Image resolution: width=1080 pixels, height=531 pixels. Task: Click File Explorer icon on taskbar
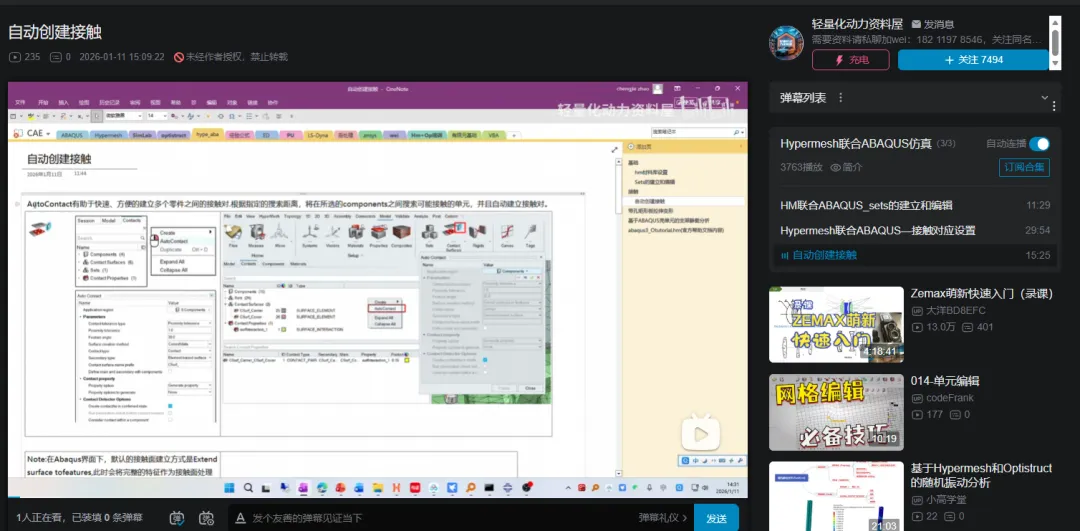[377, 488]
